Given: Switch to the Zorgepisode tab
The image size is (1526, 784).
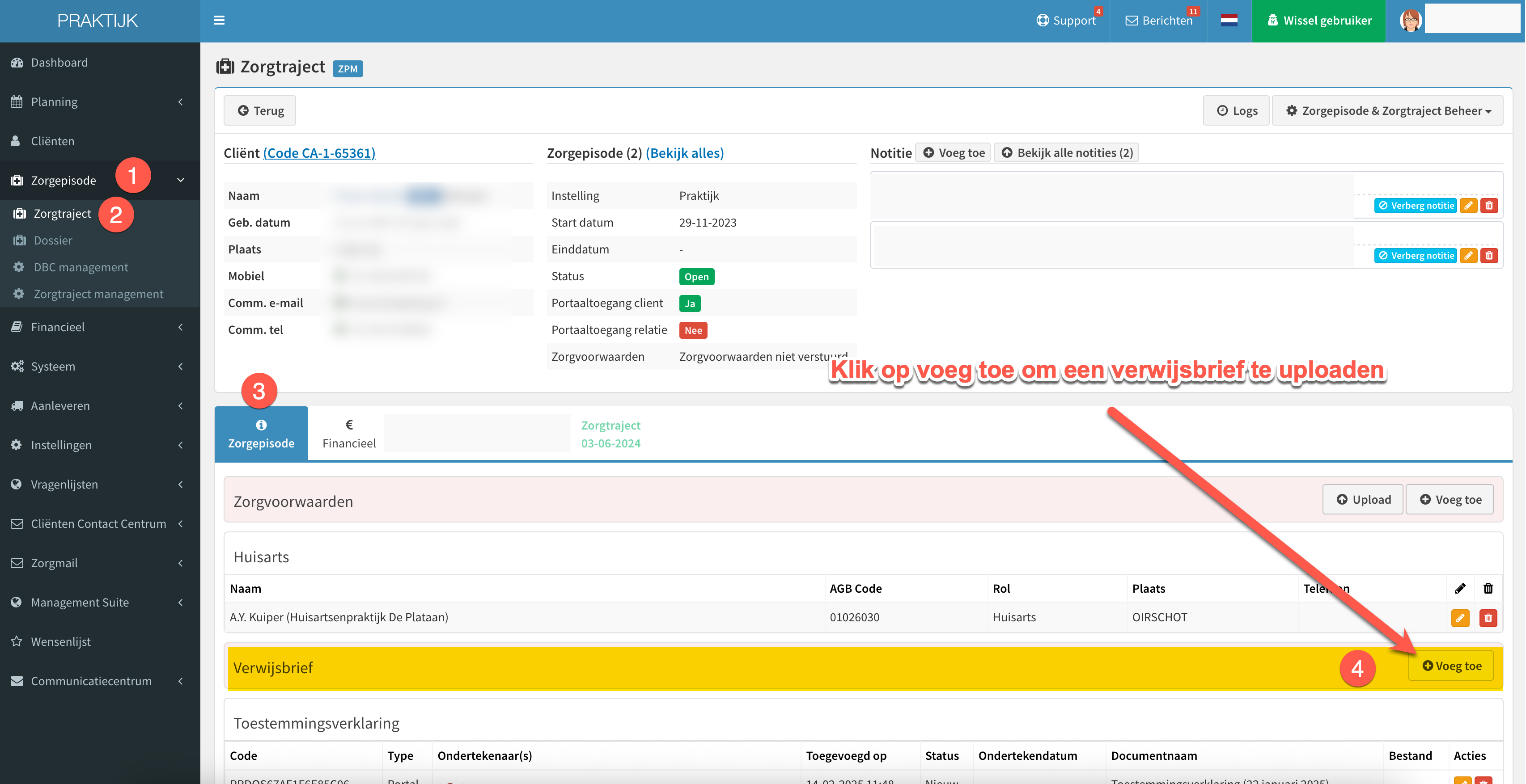Looking at the screenshot, I should [261, 434].
